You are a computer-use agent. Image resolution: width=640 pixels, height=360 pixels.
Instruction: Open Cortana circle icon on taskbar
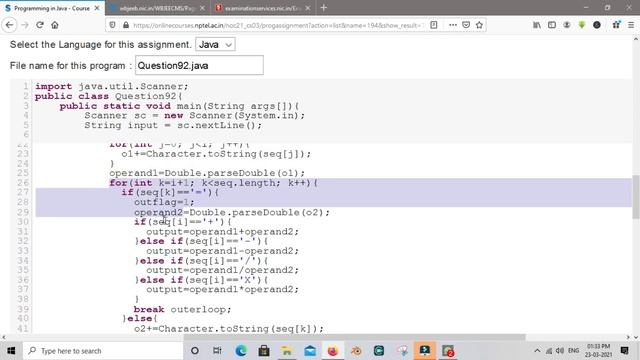[195, 351]
